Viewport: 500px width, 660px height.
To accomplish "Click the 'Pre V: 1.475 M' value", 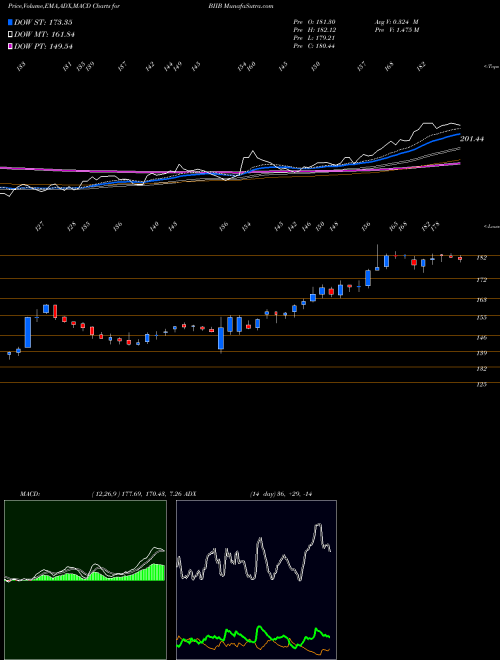I will 396,30.
